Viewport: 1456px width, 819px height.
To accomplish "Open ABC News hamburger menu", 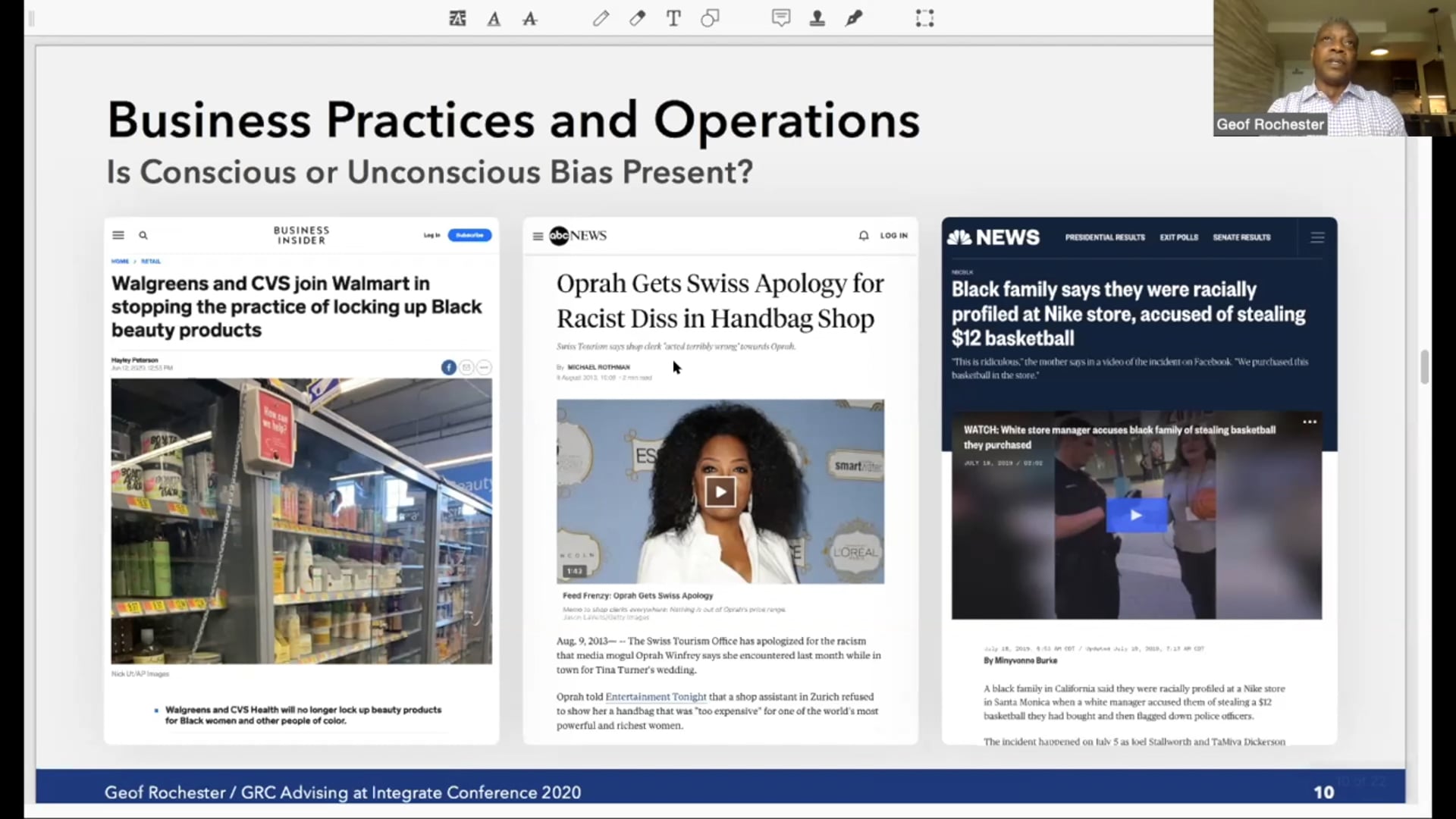I will (538, 236).
